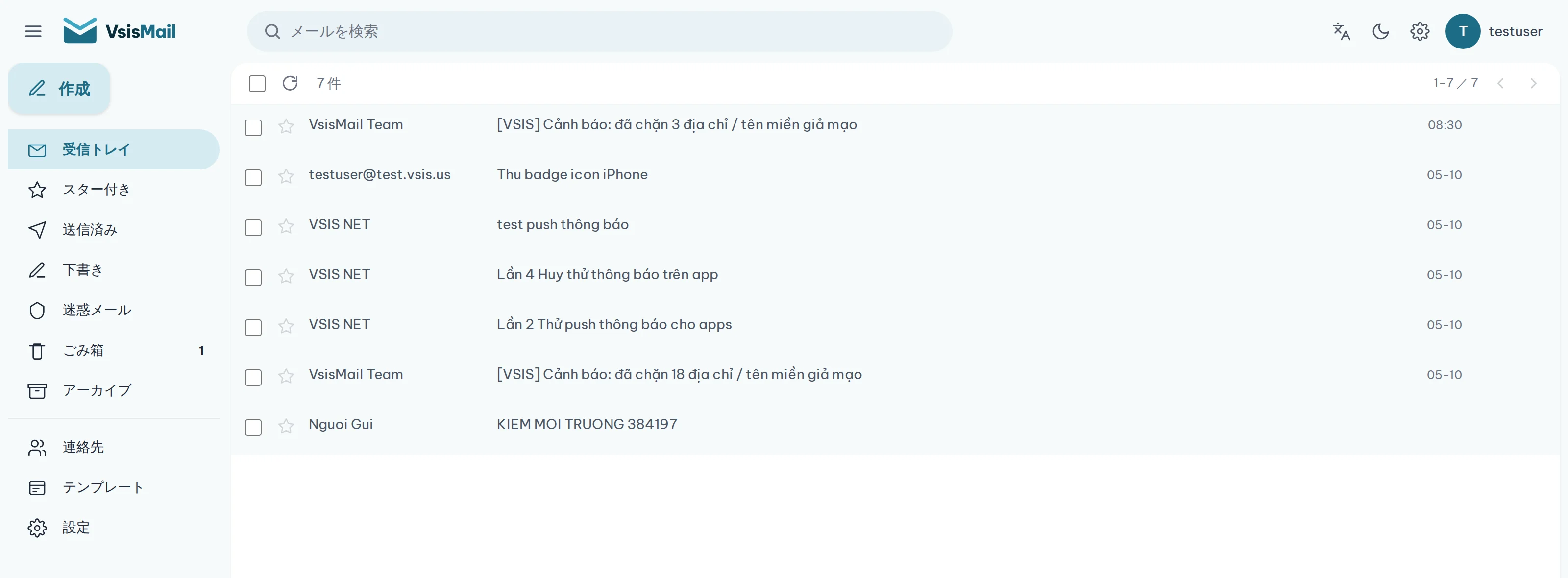Check the 'Lần 4 Huy thử' email
The width and height of the screenshot is (1568, 578).
pyautogui.click(x=253, y=277)
